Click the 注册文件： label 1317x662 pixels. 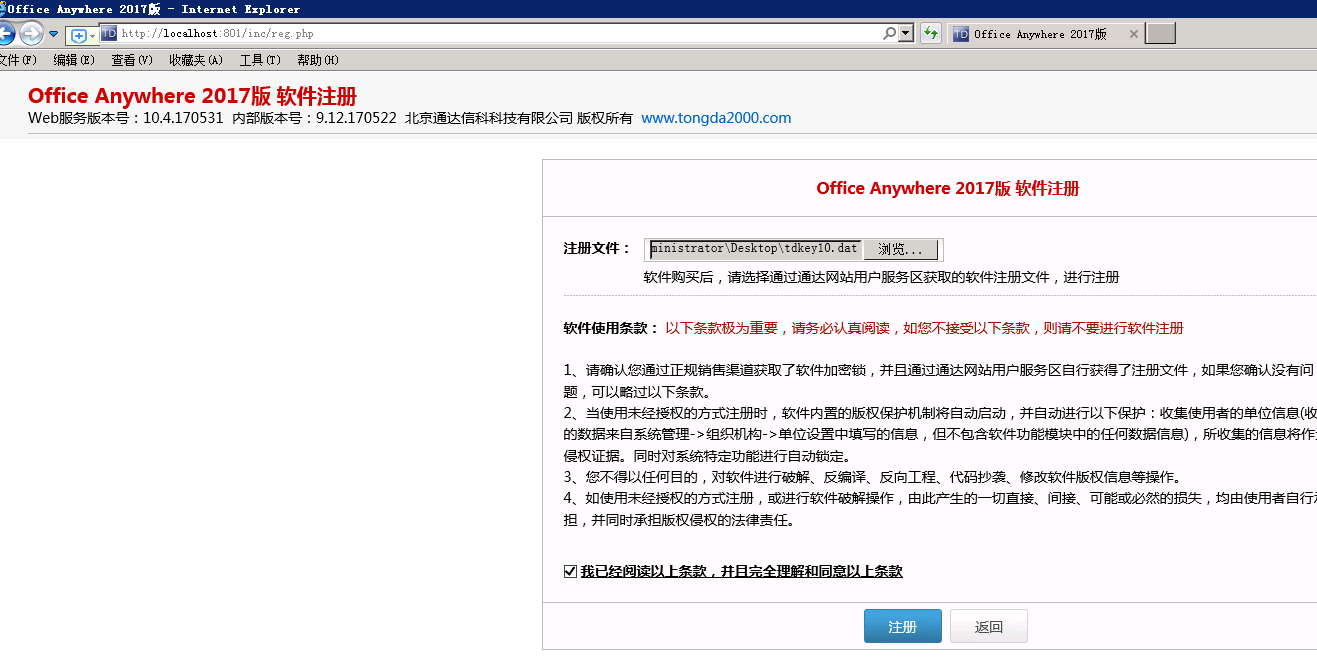597,248
